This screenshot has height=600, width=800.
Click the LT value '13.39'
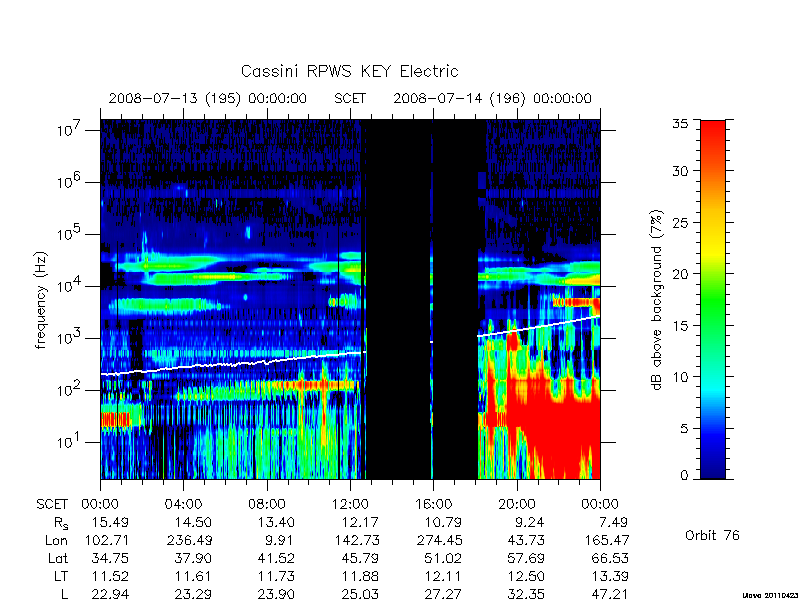[x=610, y=577]
